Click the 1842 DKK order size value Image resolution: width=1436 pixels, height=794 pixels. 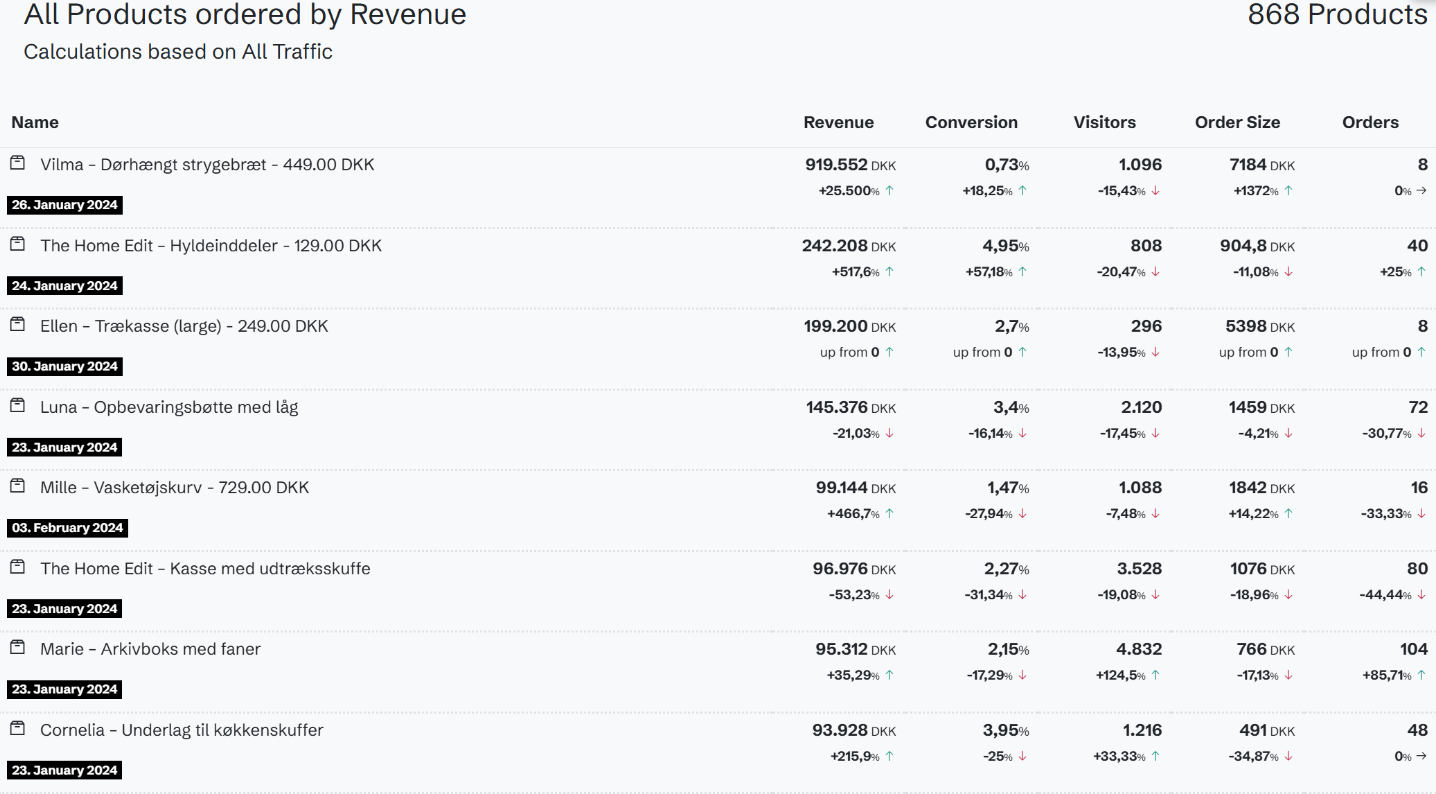click(x=1262, y=487)
